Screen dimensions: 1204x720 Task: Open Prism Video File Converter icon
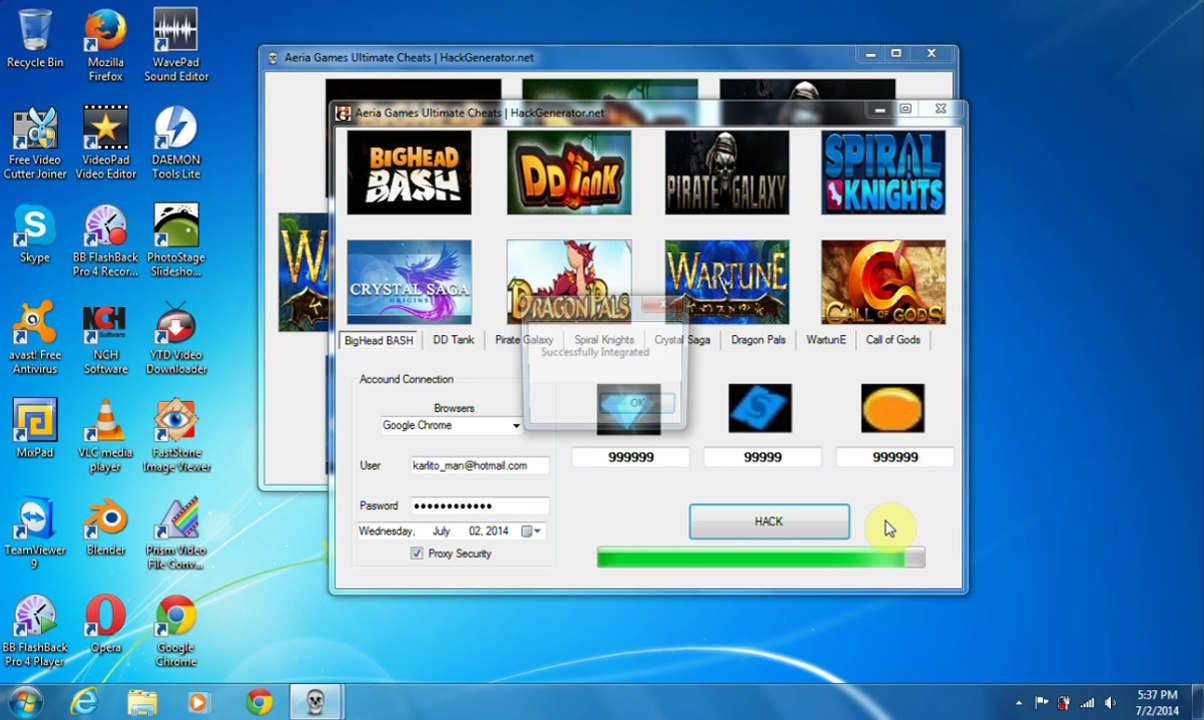tap(176, 533)
